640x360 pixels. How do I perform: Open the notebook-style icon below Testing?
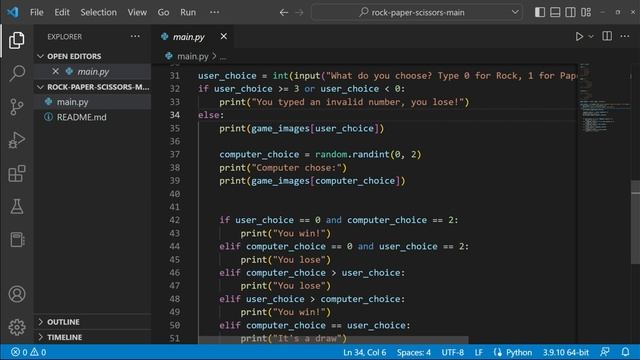(17, 240)
